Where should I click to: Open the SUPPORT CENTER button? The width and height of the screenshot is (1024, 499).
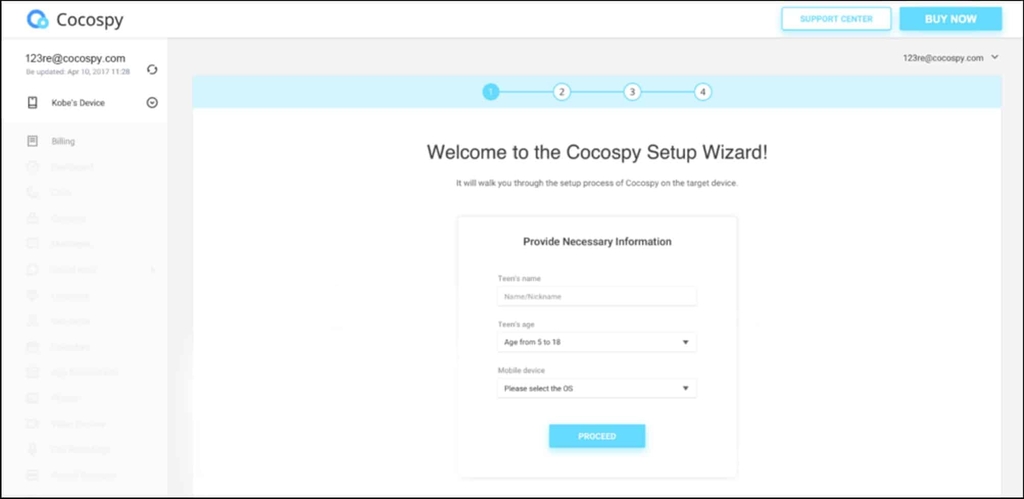836,19
